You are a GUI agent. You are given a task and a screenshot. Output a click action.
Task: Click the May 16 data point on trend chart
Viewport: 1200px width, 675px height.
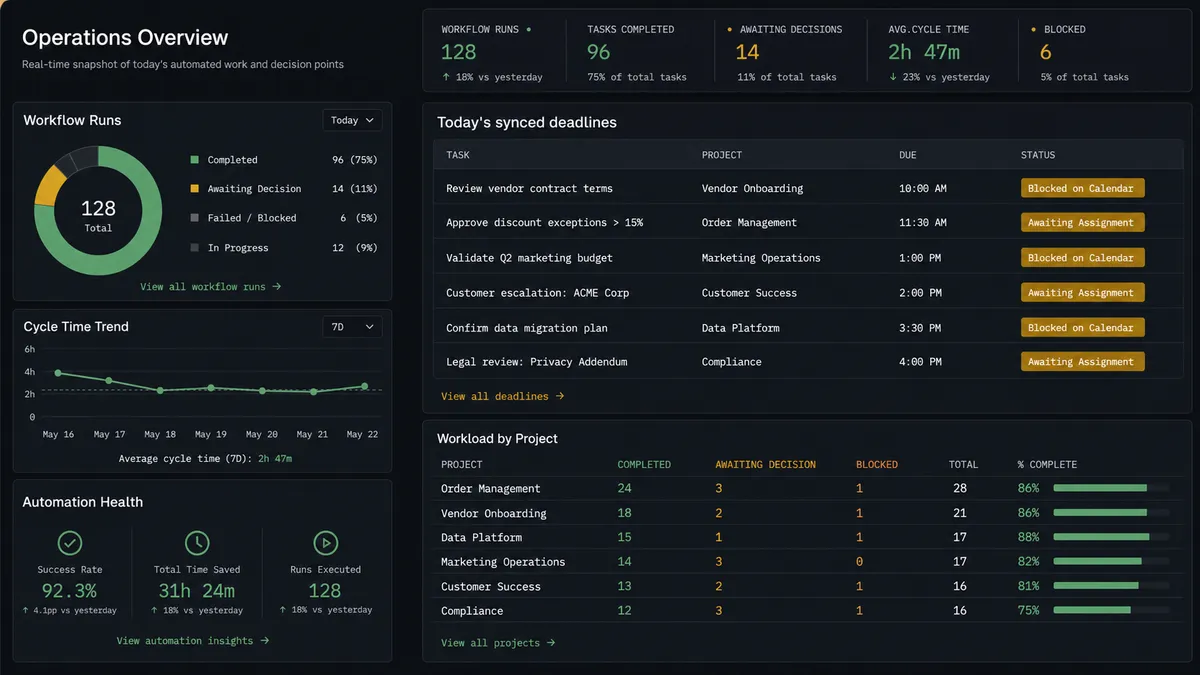(58, 373)
